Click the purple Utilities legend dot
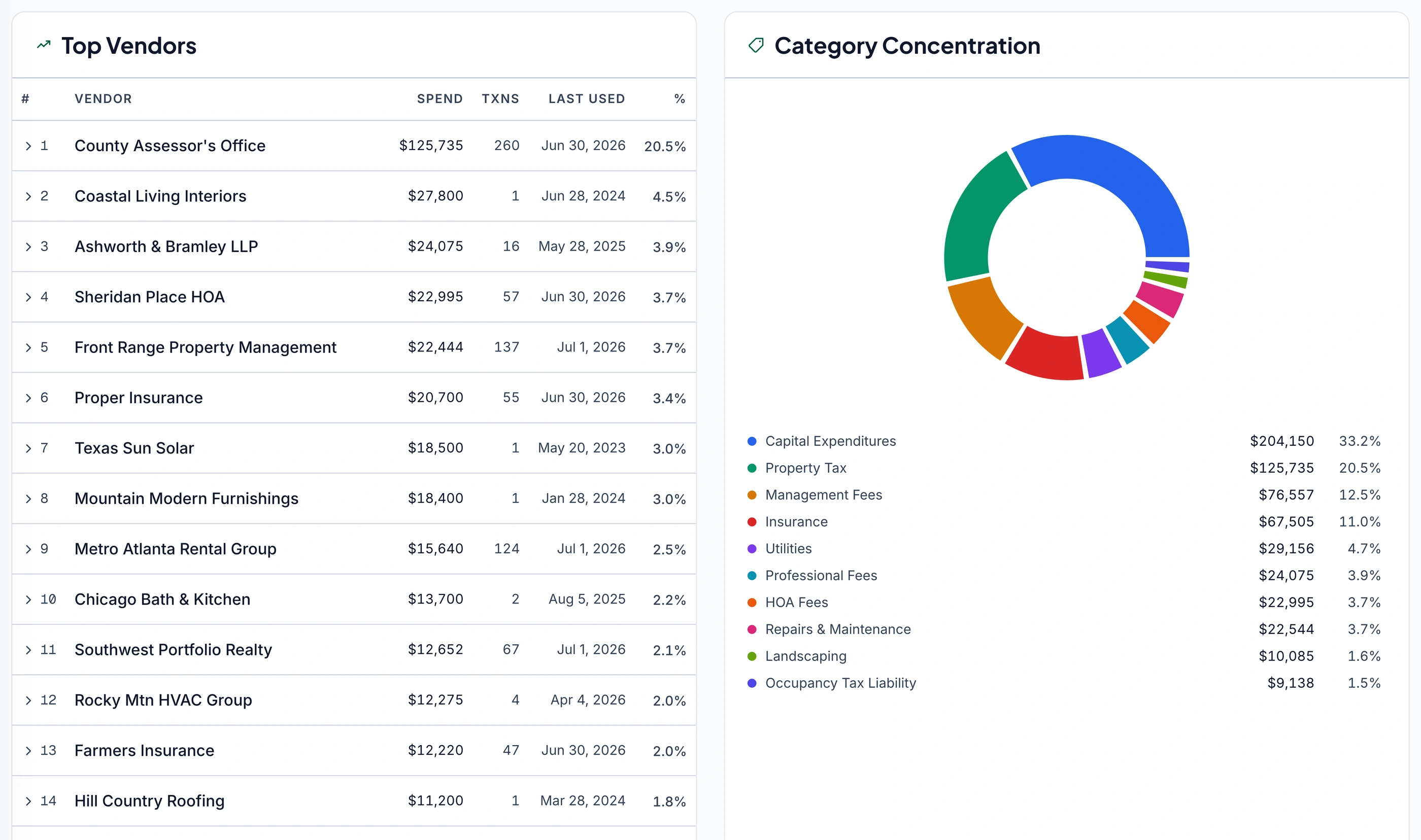 (x=752, y=548)
